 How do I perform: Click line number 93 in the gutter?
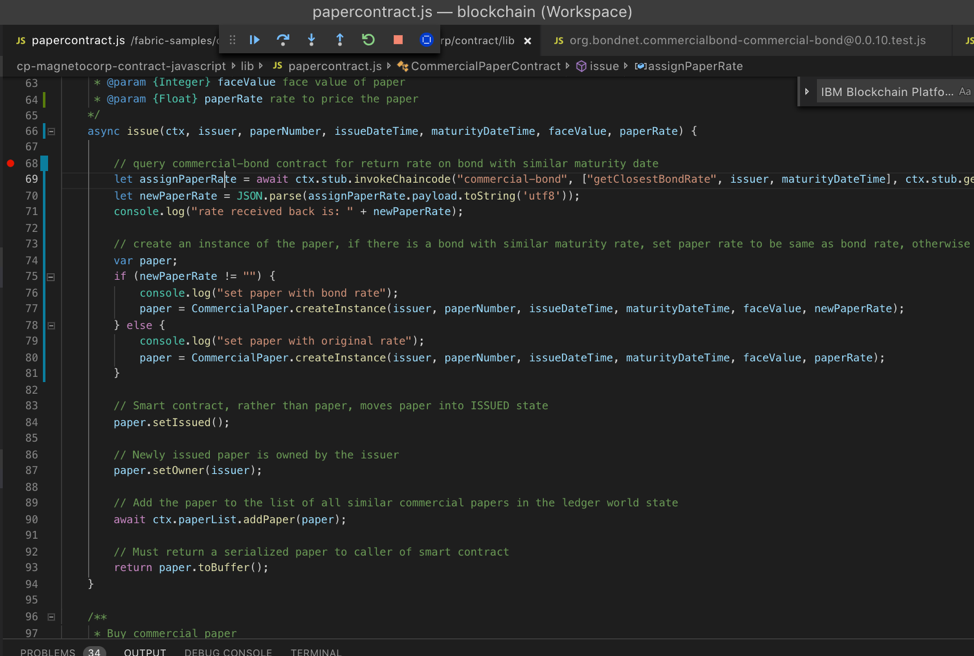[x=32, y=568]
